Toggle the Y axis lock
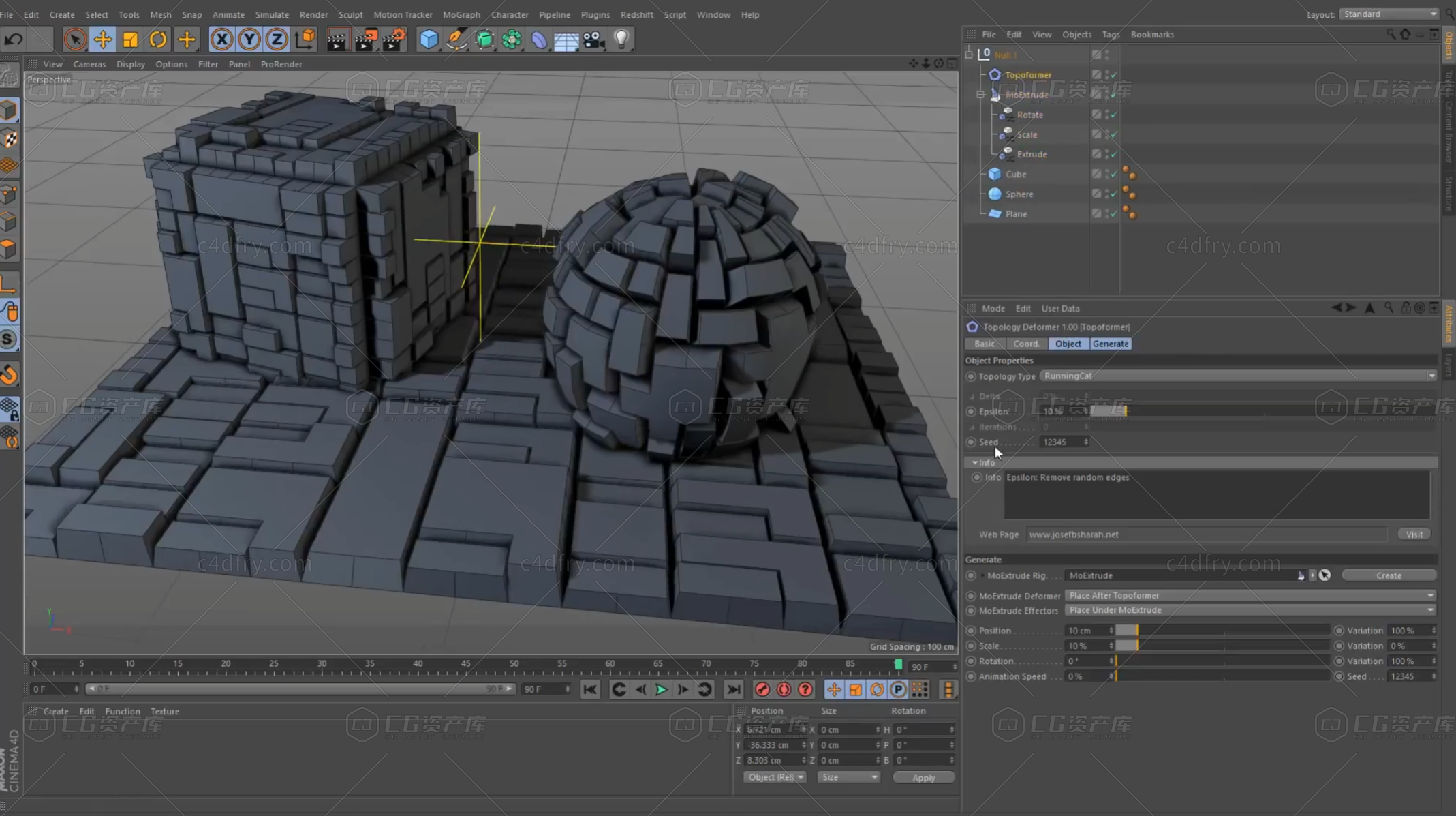 coord(249,40)
